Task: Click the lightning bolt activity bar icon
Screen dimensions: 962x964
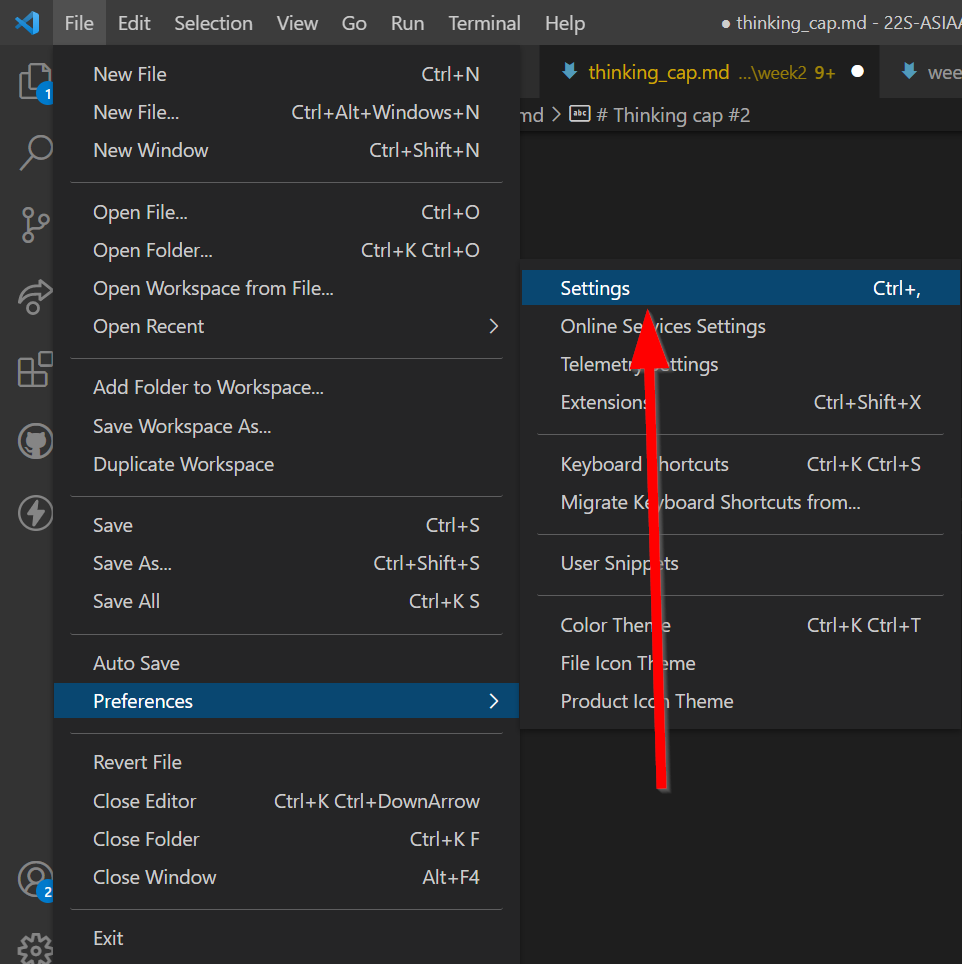Action: click(35, 513)
